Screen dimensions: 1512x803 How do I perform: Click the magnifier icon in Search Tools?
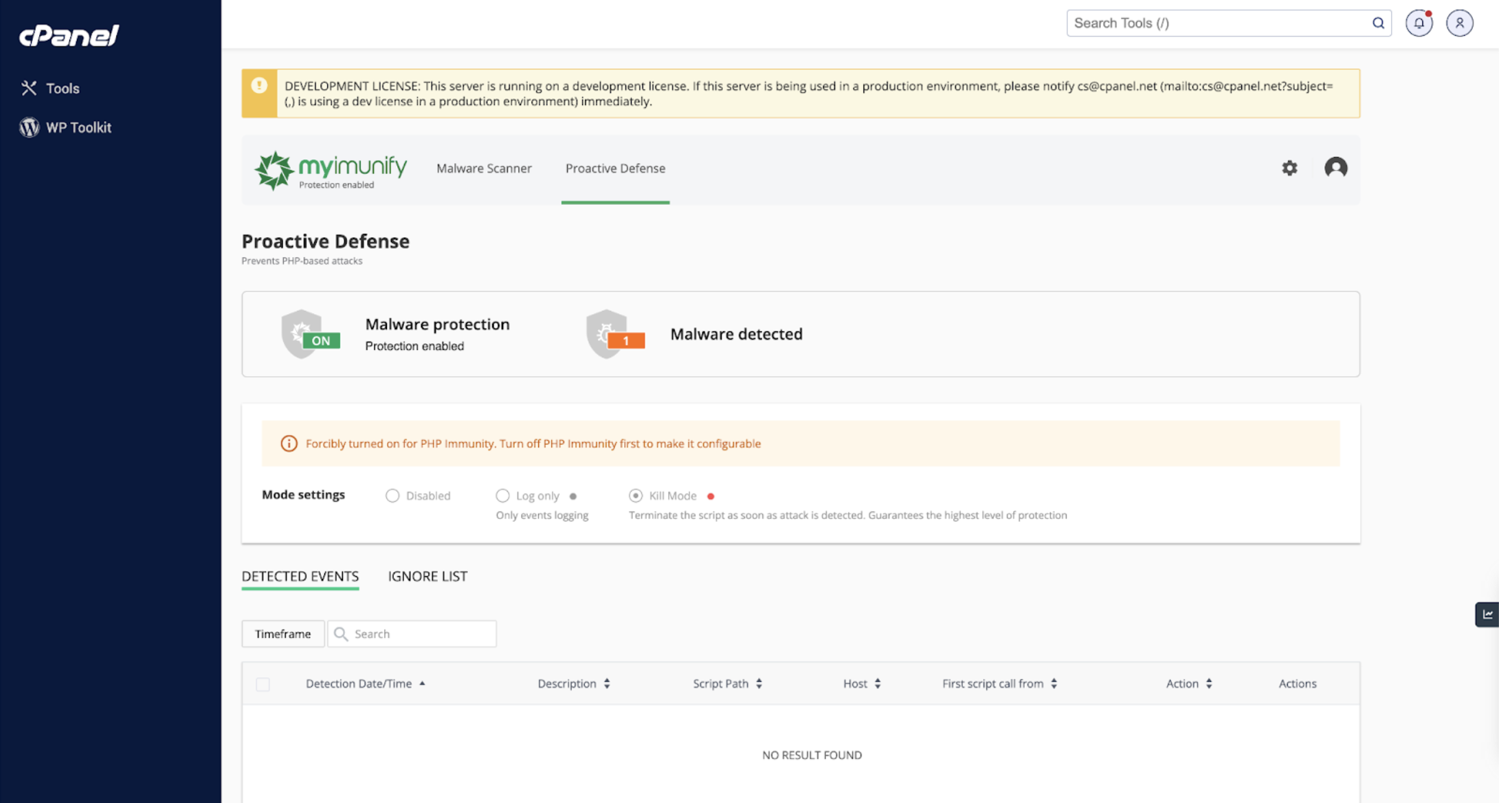(1378, 23)
